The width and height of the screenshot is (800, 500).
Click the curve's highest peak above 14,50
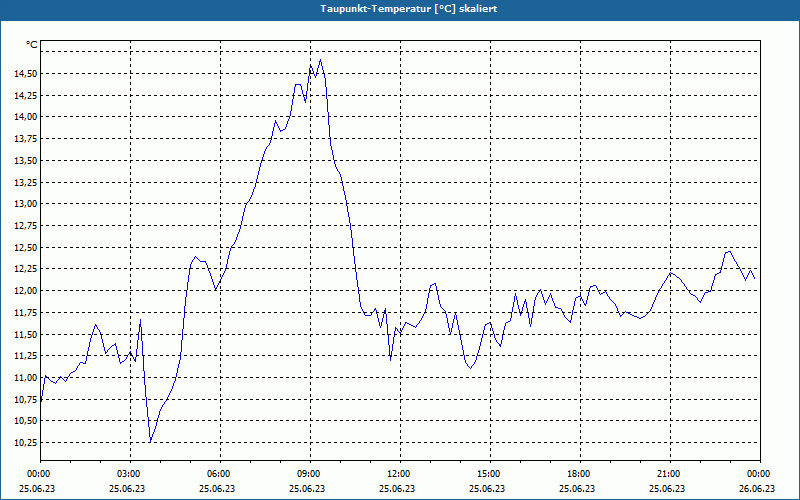[x=320, y=60]
